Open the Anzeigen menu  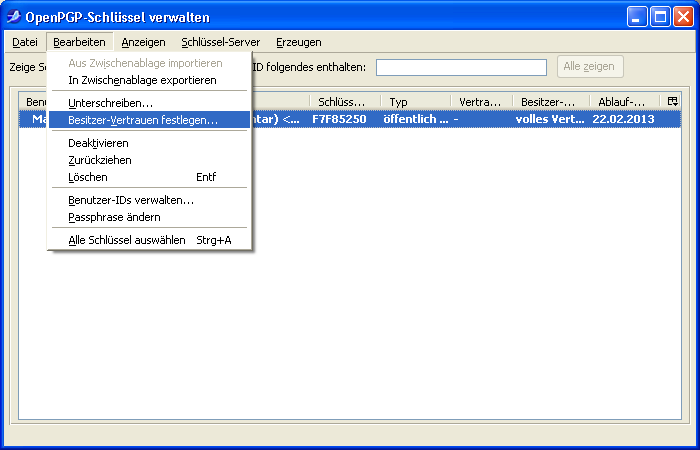(x=143, y=42)
